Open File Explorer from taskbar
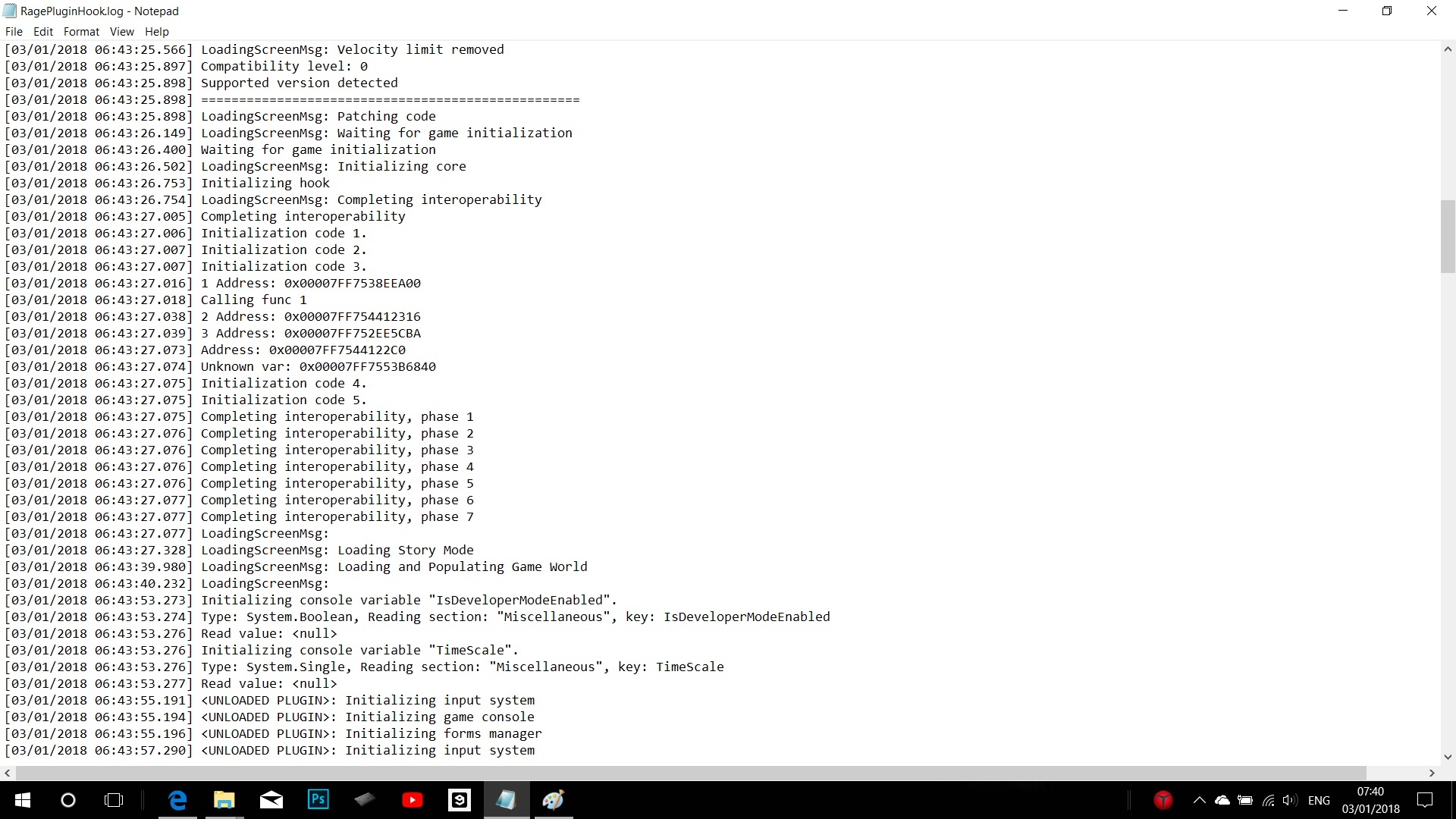Image resolution: width=1456 pixels, height=819 pixels. [224, 800]
